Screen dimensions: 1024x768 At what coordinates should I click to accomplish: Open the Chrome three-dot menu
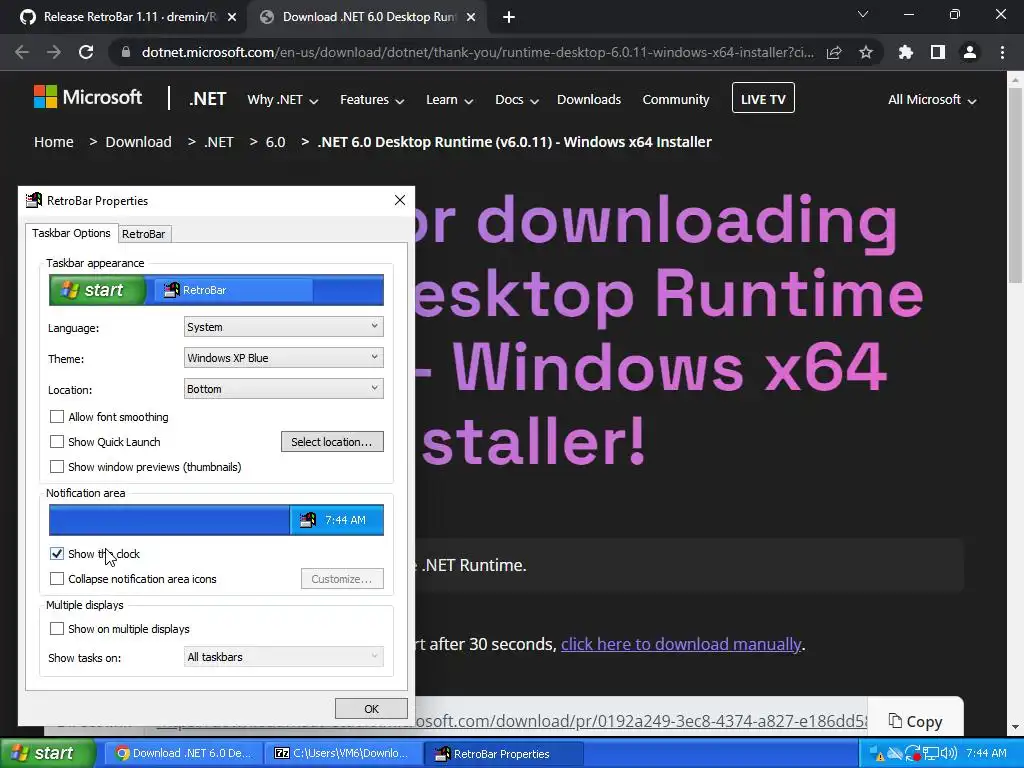coord(1002,52)
